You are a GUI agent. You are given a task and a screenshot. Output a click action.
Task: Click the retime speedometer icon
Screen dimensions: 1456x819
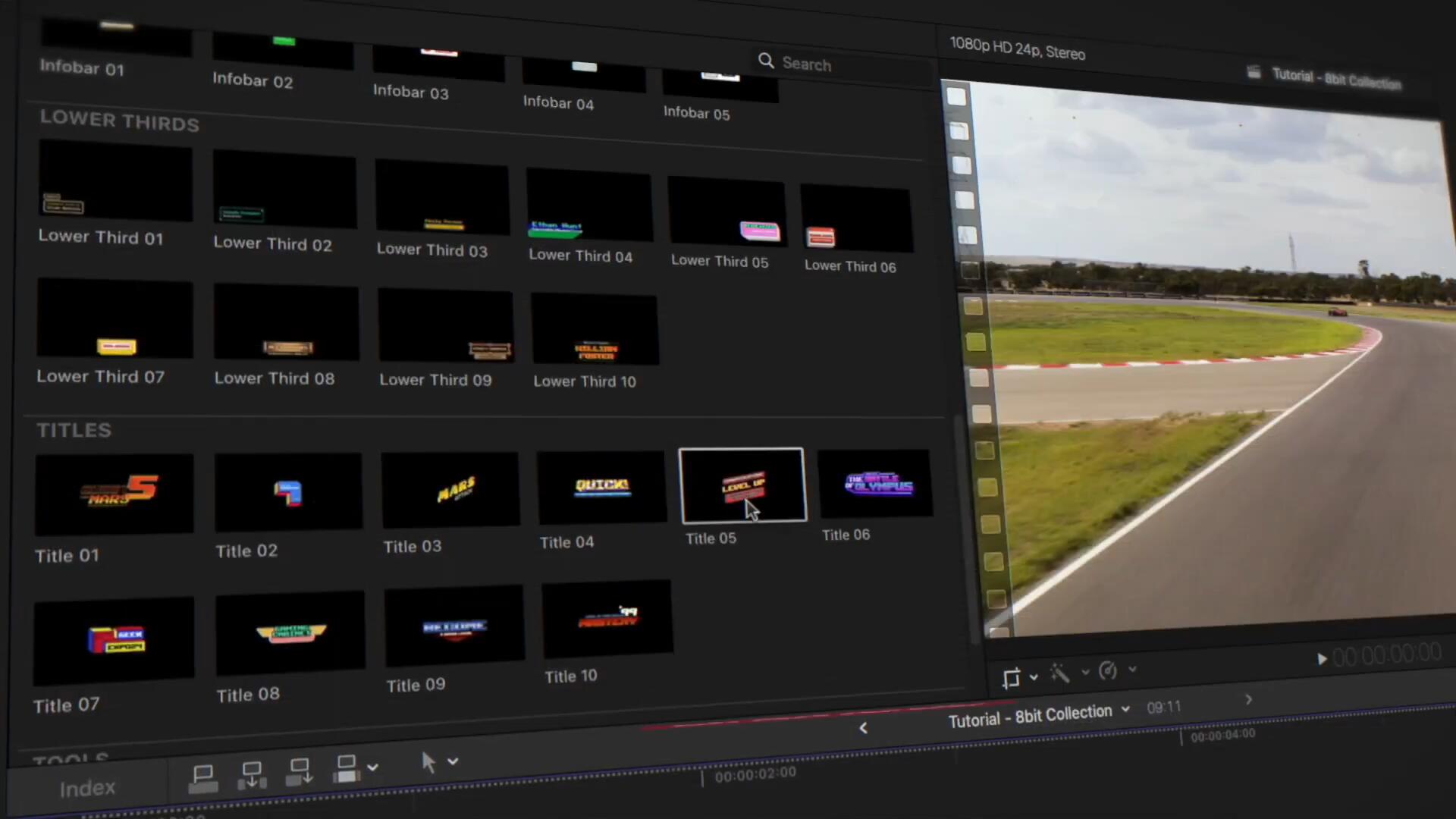(x=1107, y=670)
